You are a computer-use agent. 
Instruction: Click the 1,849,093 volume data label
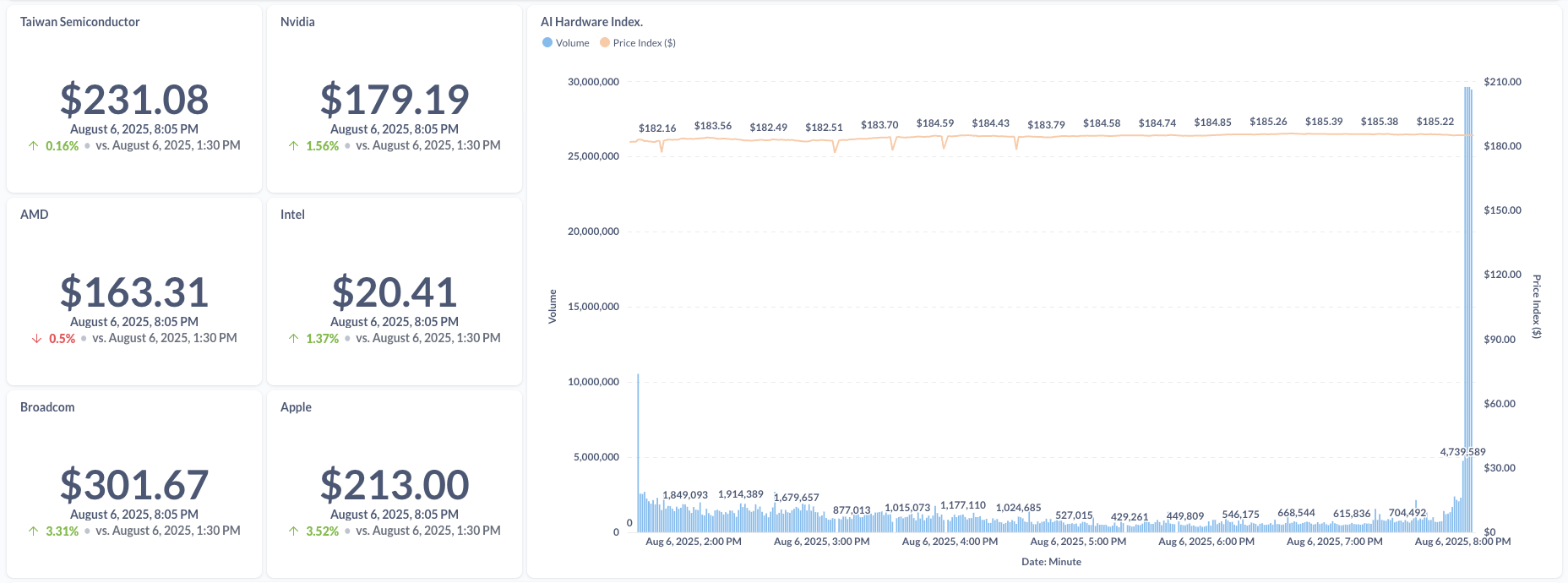(685, 495)
